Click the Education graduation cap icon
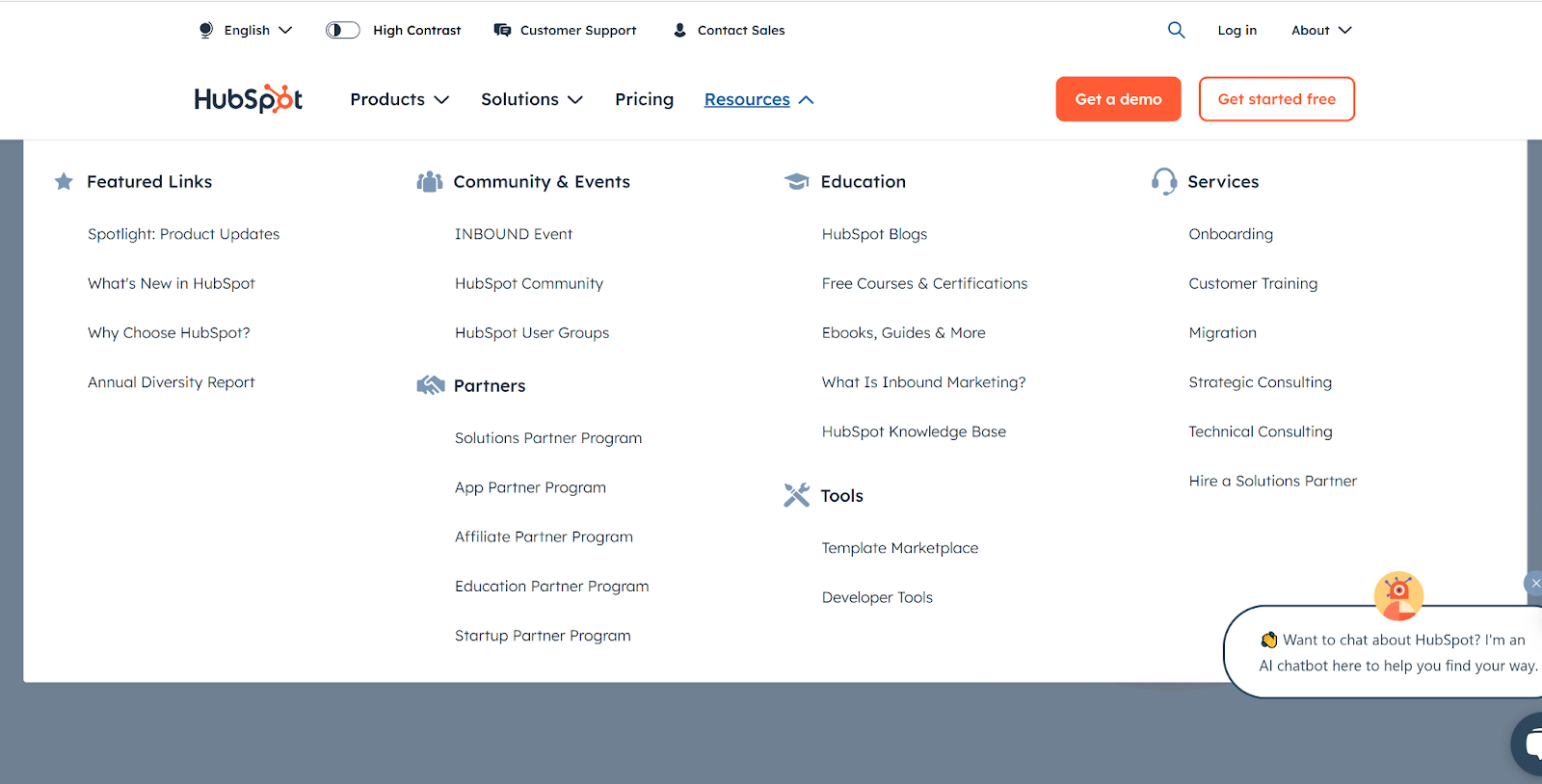This screenshot has width=1542, height=784. (797, 181)
